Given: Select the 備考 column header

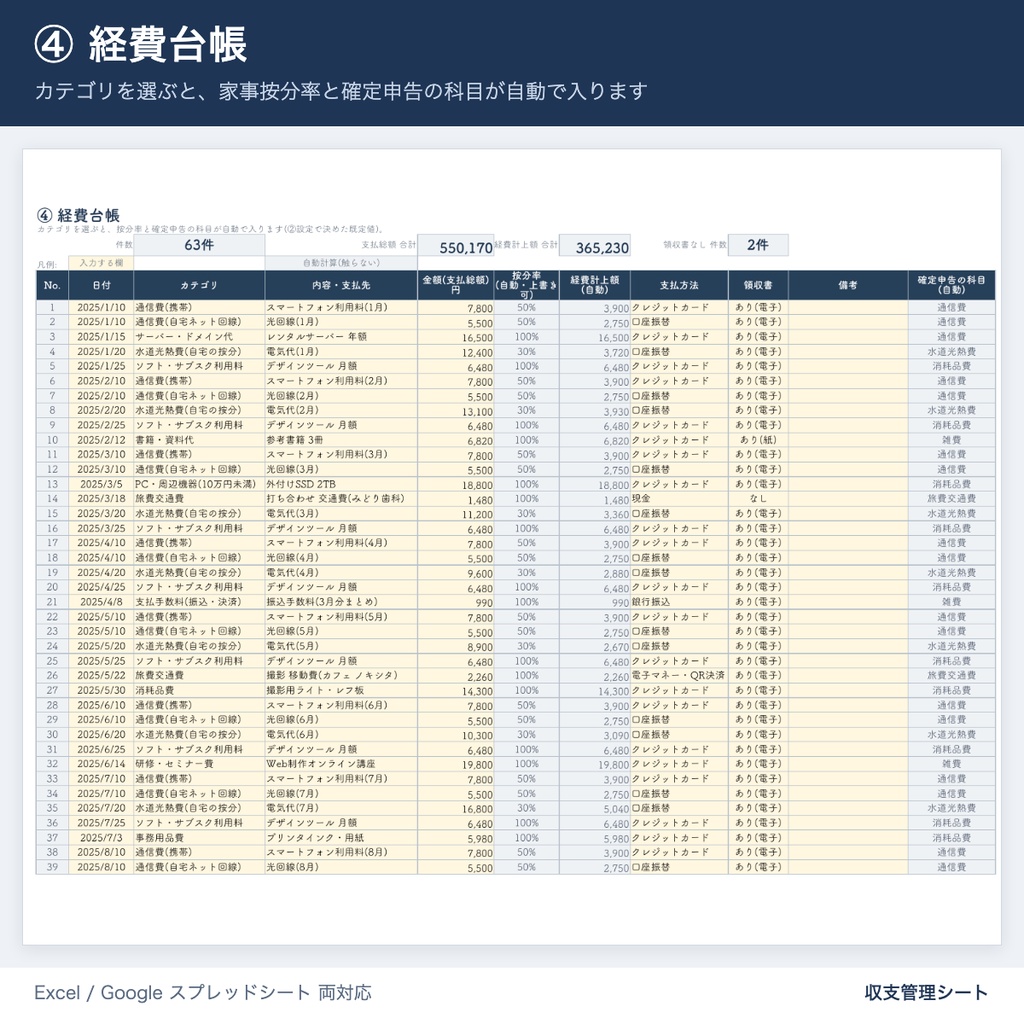Looking at the screenshot, I should (848, 285).
